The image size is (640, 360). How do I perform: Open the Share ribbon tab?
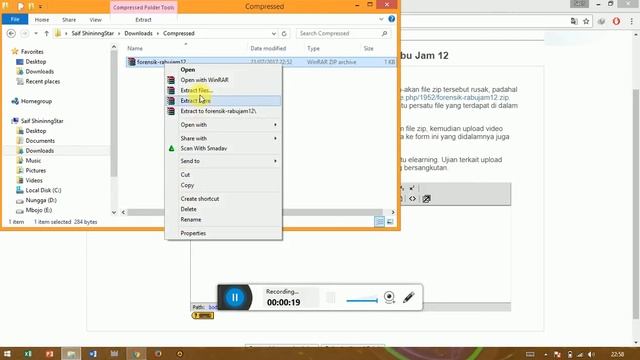[69, 20]
